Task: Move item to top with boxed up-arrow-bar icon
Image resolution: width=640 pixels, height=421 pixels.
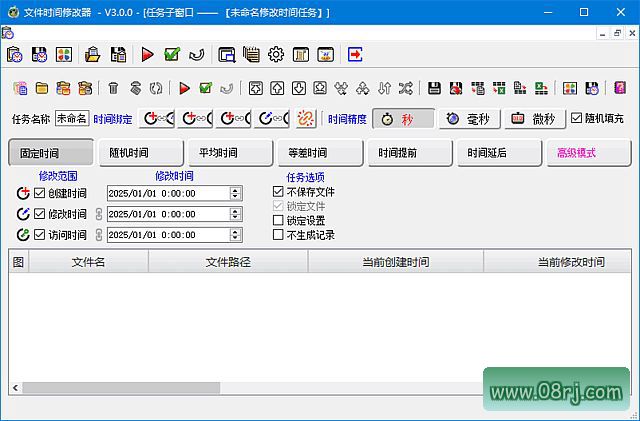Action: [256, 88]
